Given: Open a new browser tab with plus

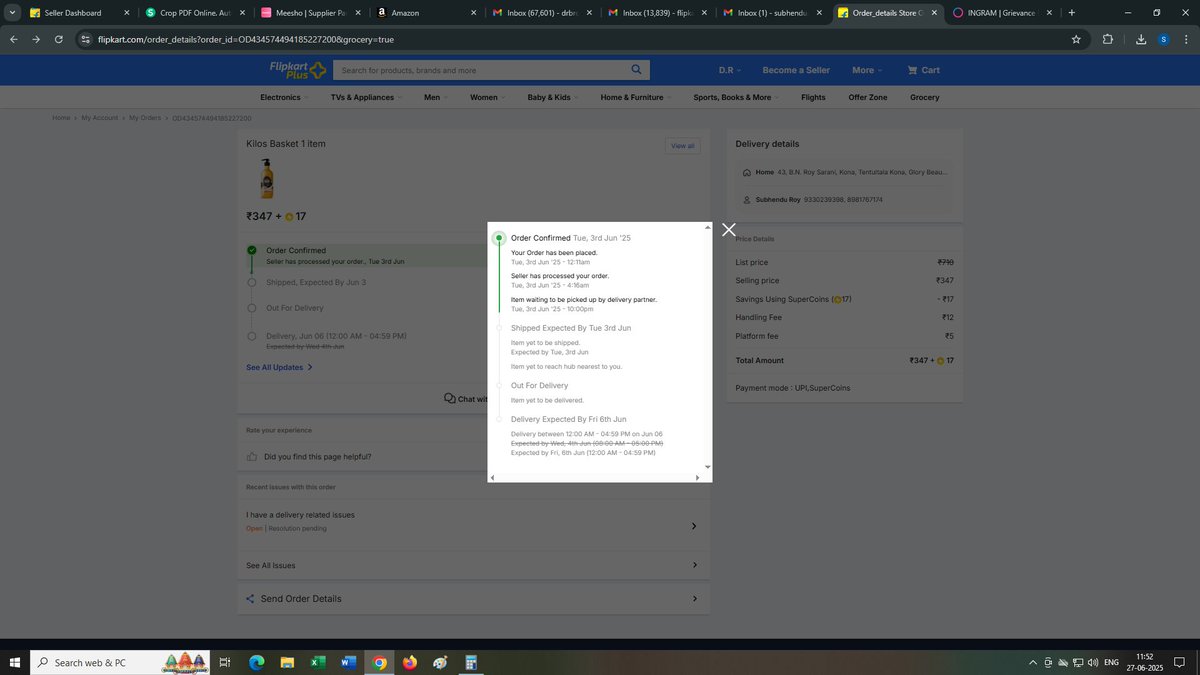Looking at the screenshot, I should tap(1072, 13).
